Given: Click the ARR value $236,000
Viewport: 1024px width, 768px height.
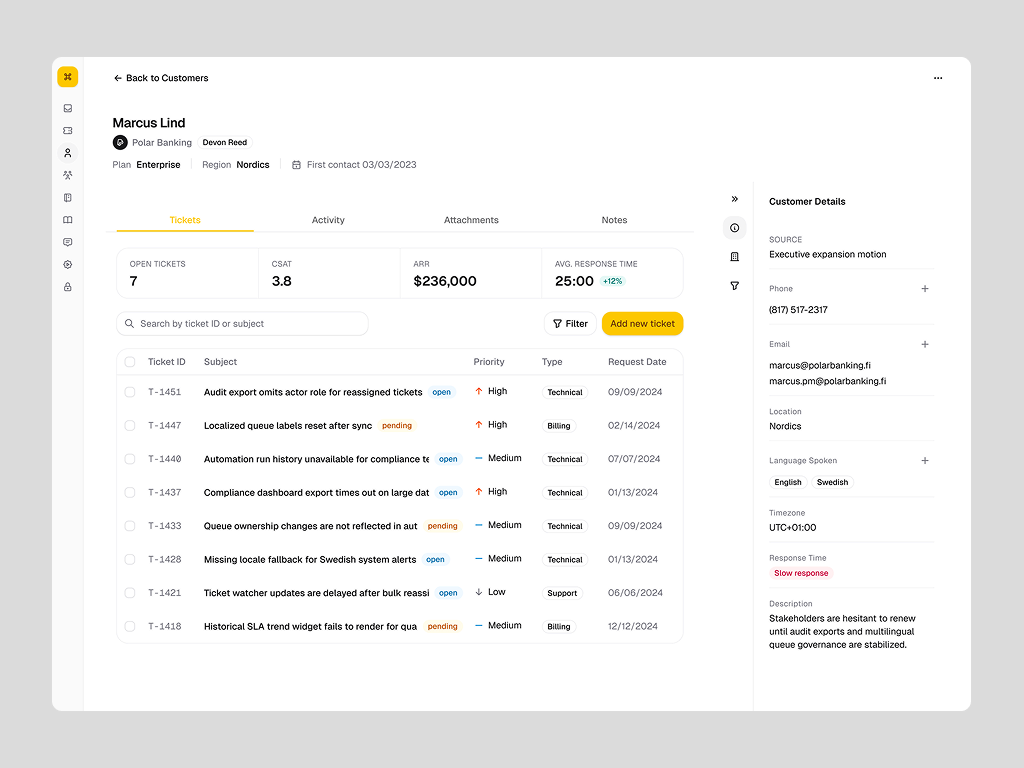Looking at the screenshot, I should (445, 281).
